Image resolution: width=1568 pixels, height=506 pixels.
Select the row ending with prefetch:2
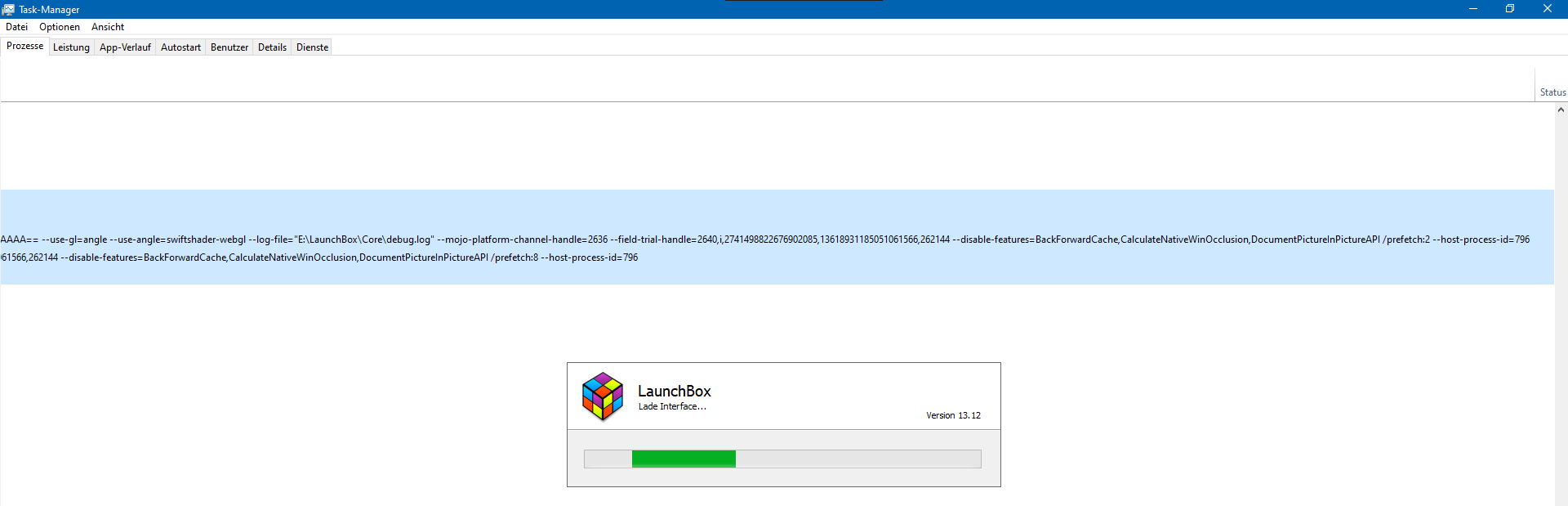pos(777,240)
